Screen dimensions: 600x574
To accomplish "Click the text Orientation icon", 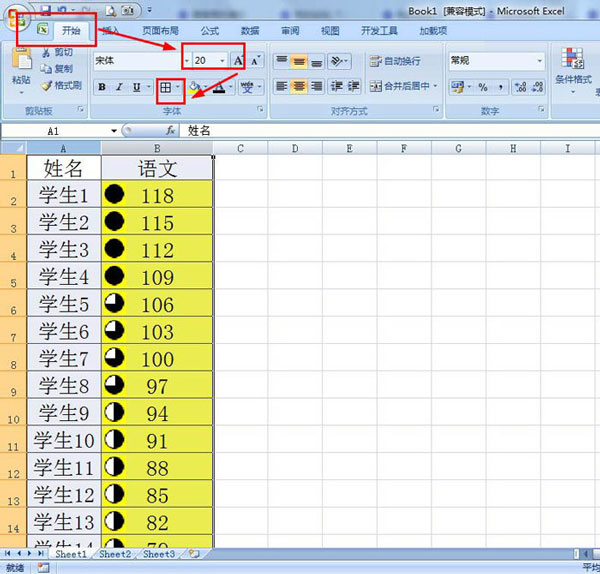I will click(337, 61).
